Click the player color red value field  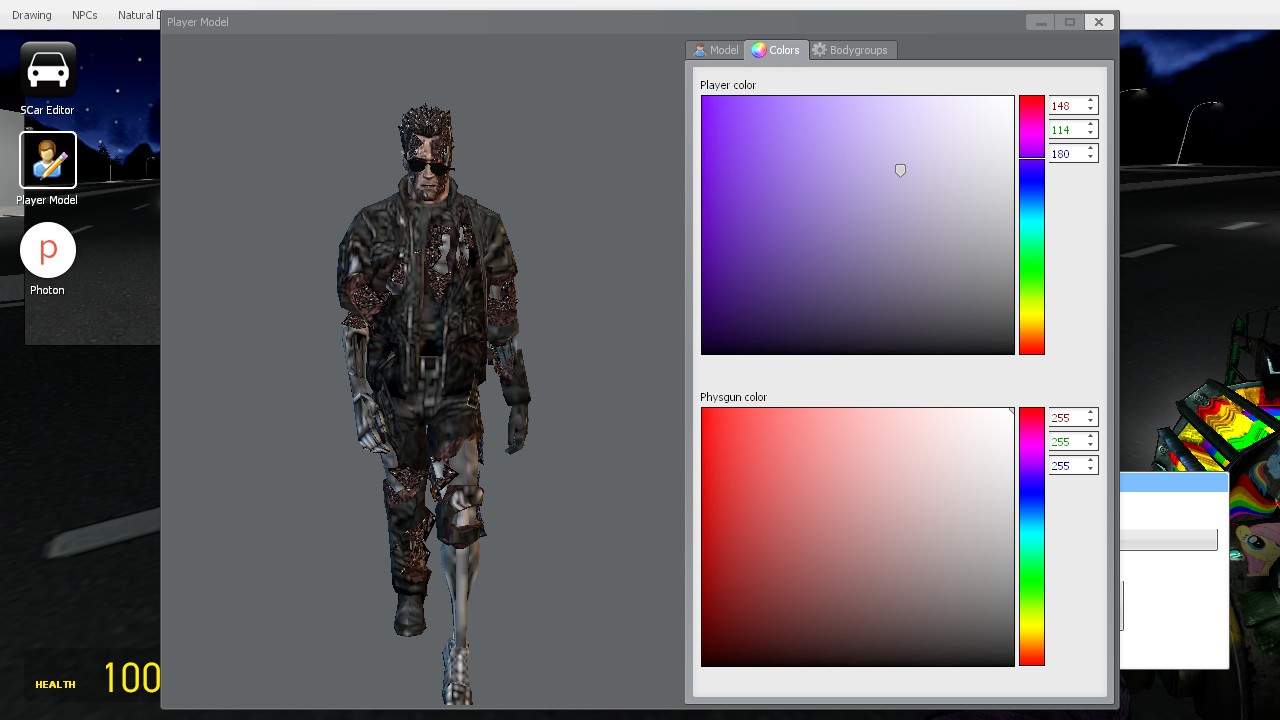(x=1065, y=106)
